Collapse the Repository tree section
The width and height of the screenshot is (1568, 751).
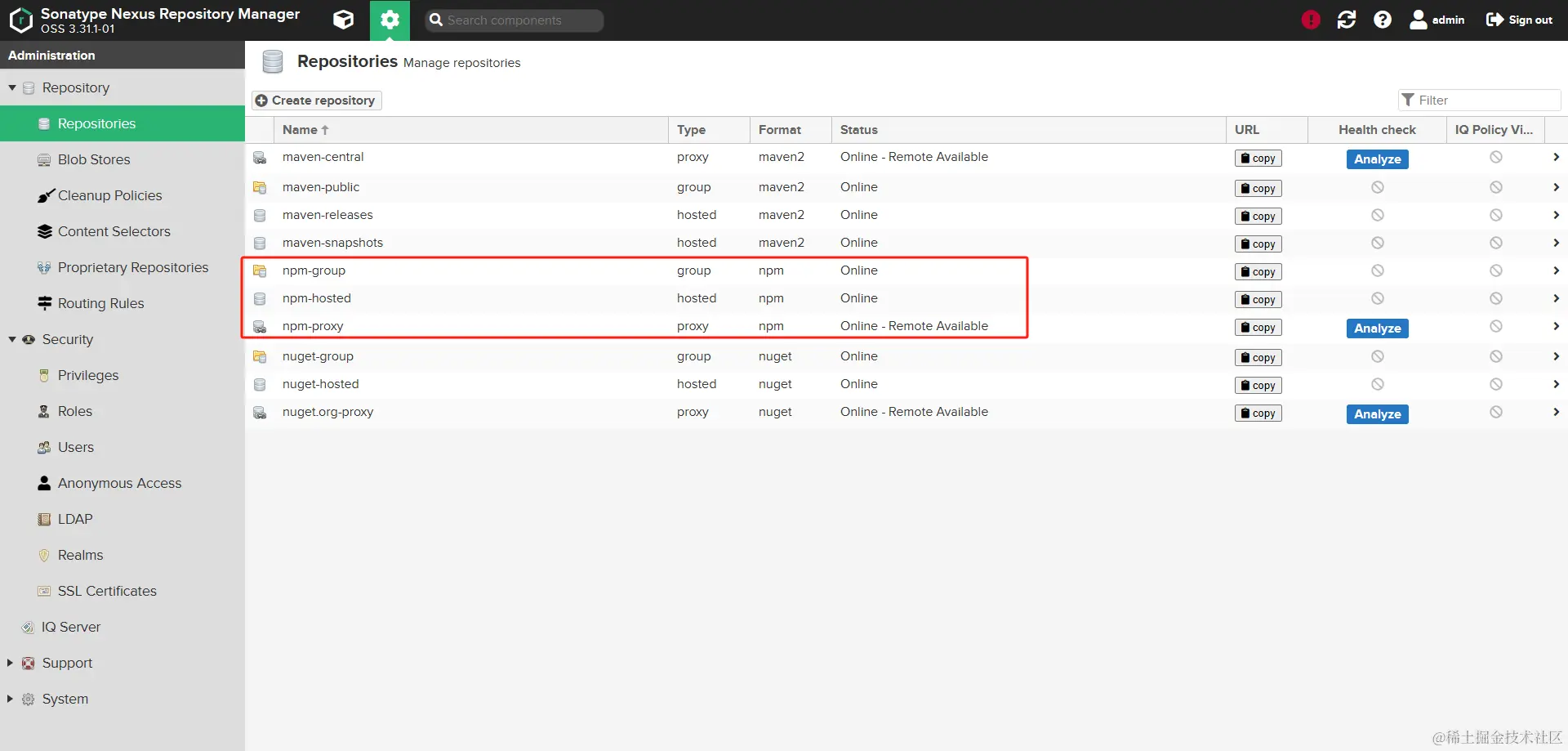12,87
